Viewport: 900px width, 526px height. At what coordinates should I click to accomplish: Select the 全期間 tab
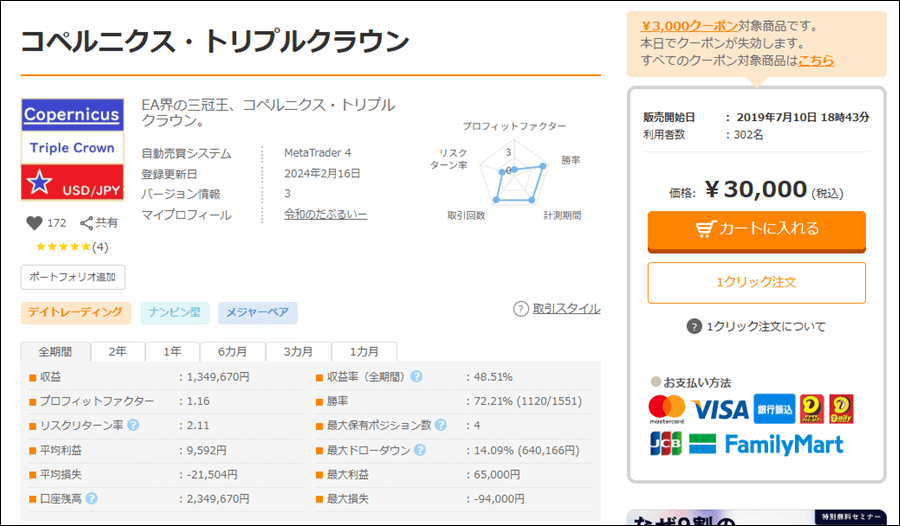pos(55,352)
